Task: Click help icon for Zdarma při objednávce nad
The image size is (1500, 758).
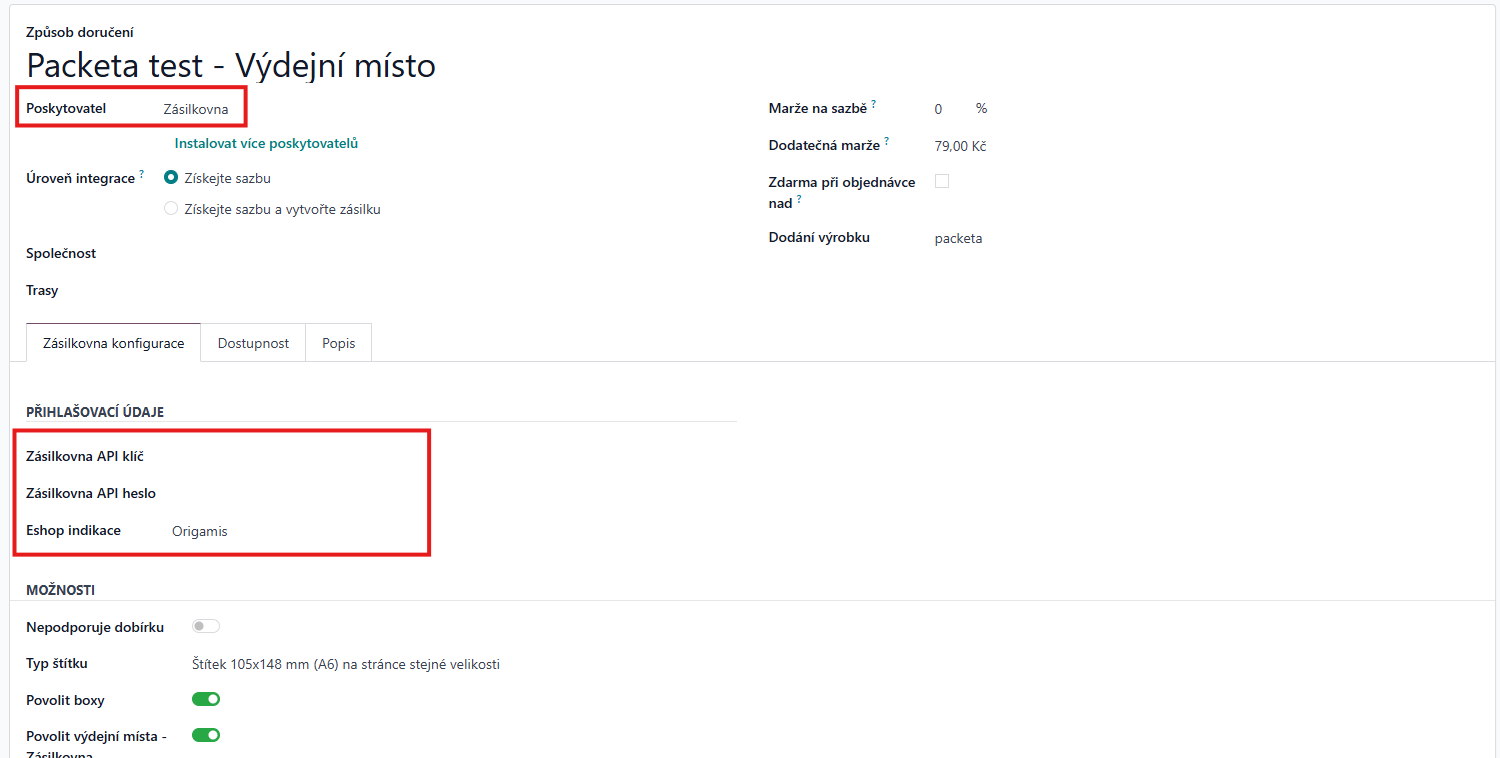Action: 799,200
